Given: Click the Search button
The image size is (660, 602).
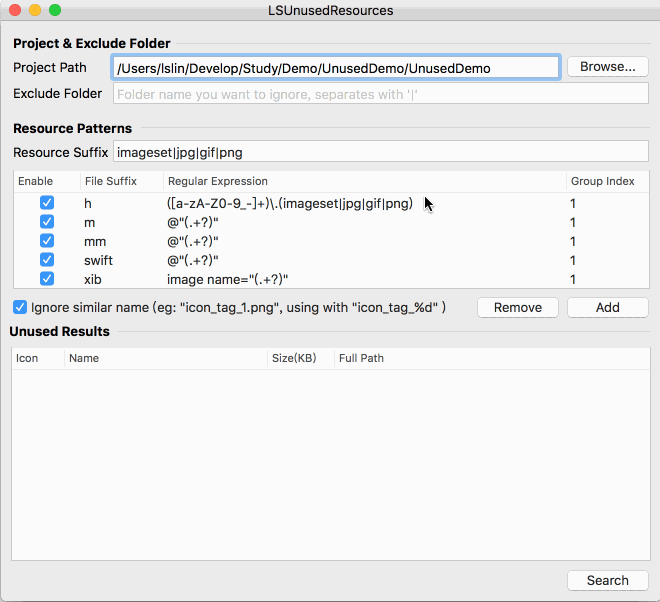Looking at the screenshot, I should (x=607, y=580).
